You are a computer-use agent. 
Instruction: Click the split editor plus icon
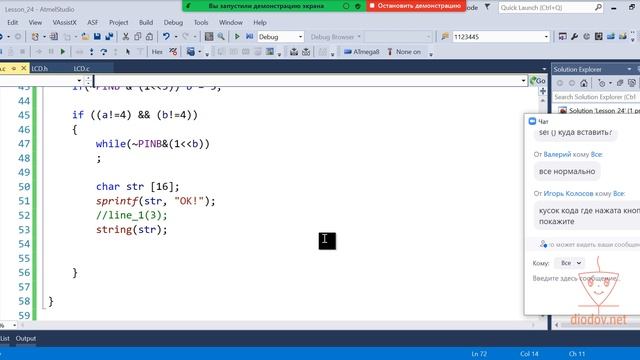[x=543, y=91]
